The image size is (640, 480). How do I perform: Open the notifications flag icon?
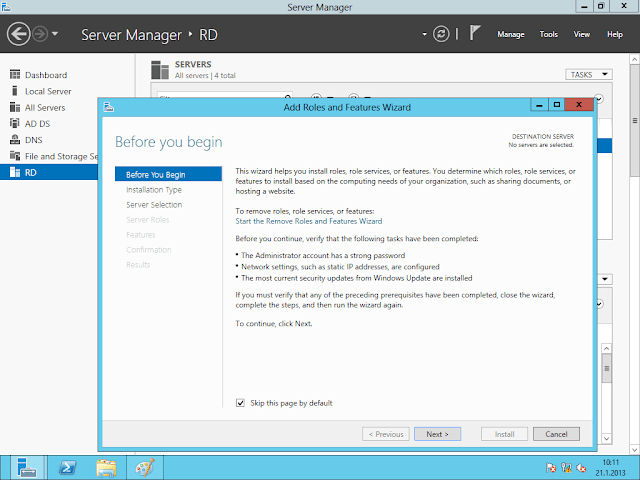475,33
